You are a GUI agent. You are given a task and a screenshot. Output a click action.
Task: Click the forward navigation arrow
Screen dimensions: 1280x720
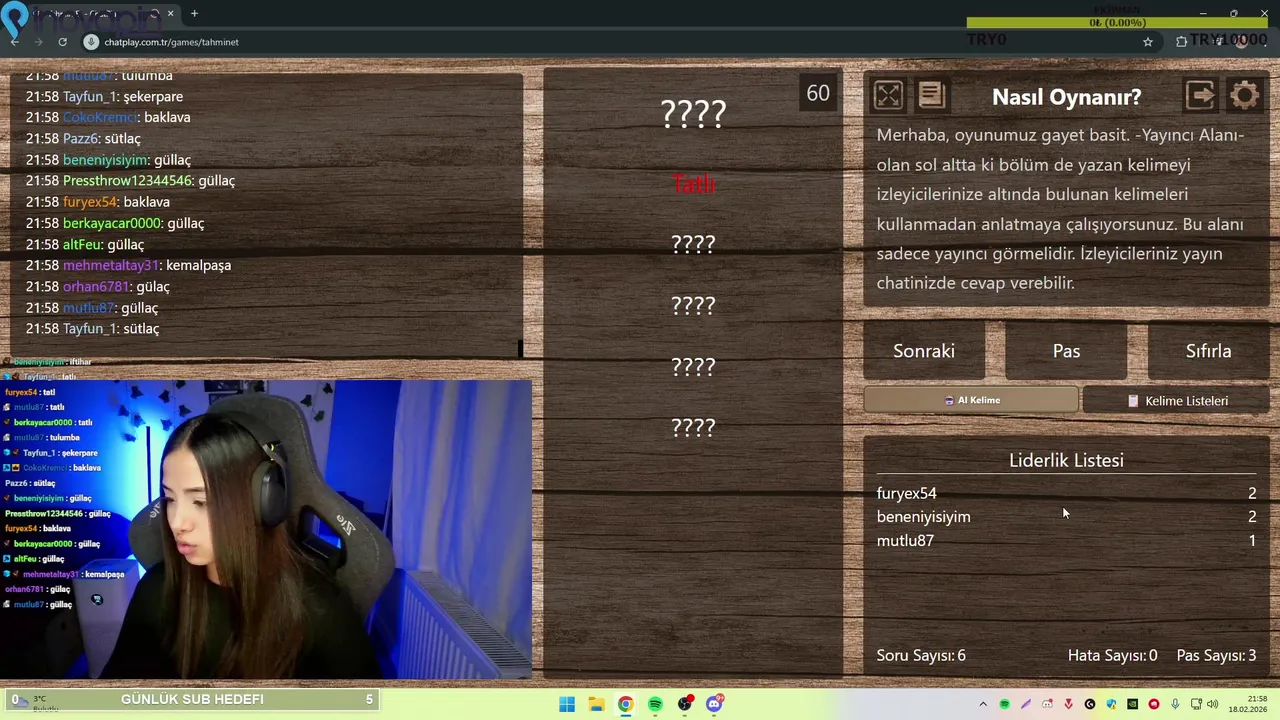coord(38,42)
